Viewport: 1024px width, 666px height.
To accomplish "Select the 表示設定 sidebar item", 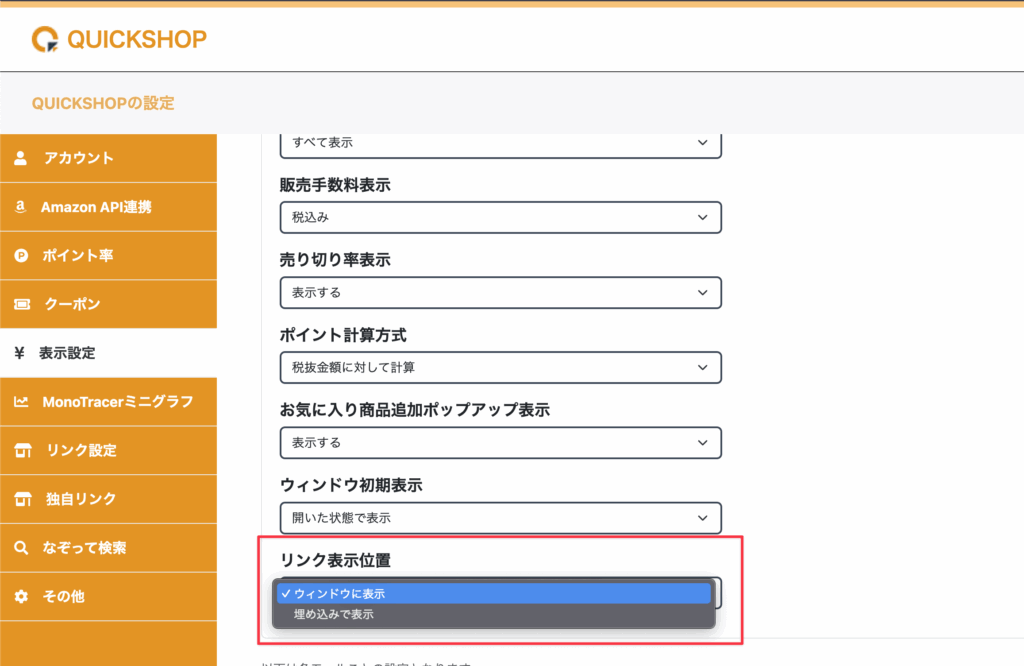I will pos(108,353).
